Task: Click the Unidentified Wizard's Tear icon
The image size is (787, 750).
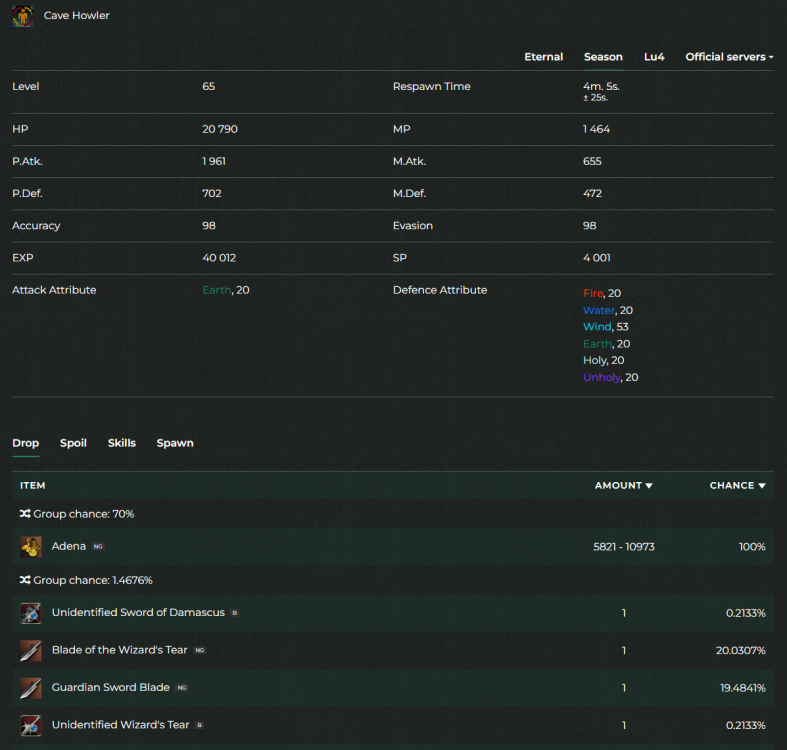Action: (31, 725)
